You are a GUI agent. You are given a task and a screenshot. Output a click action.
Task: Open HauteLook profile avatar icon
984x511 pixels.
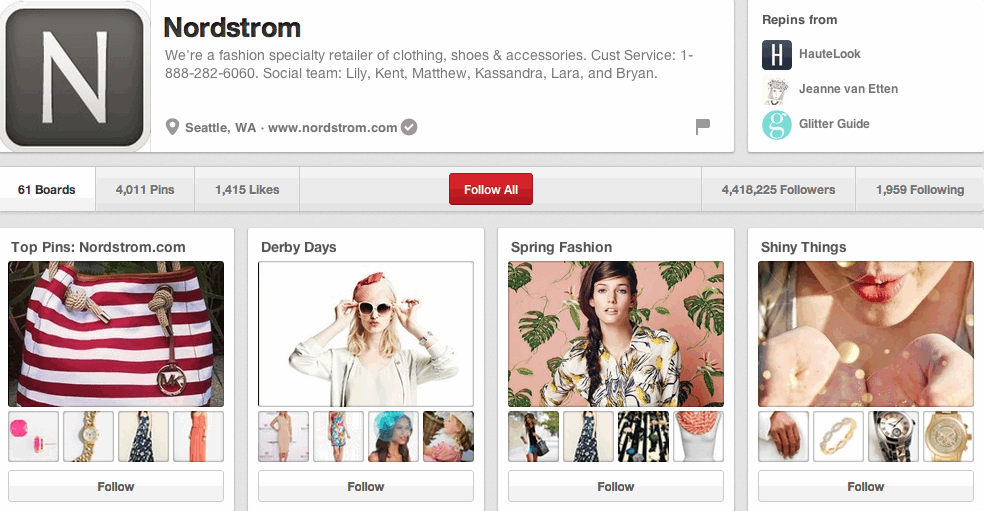(777, 54)
